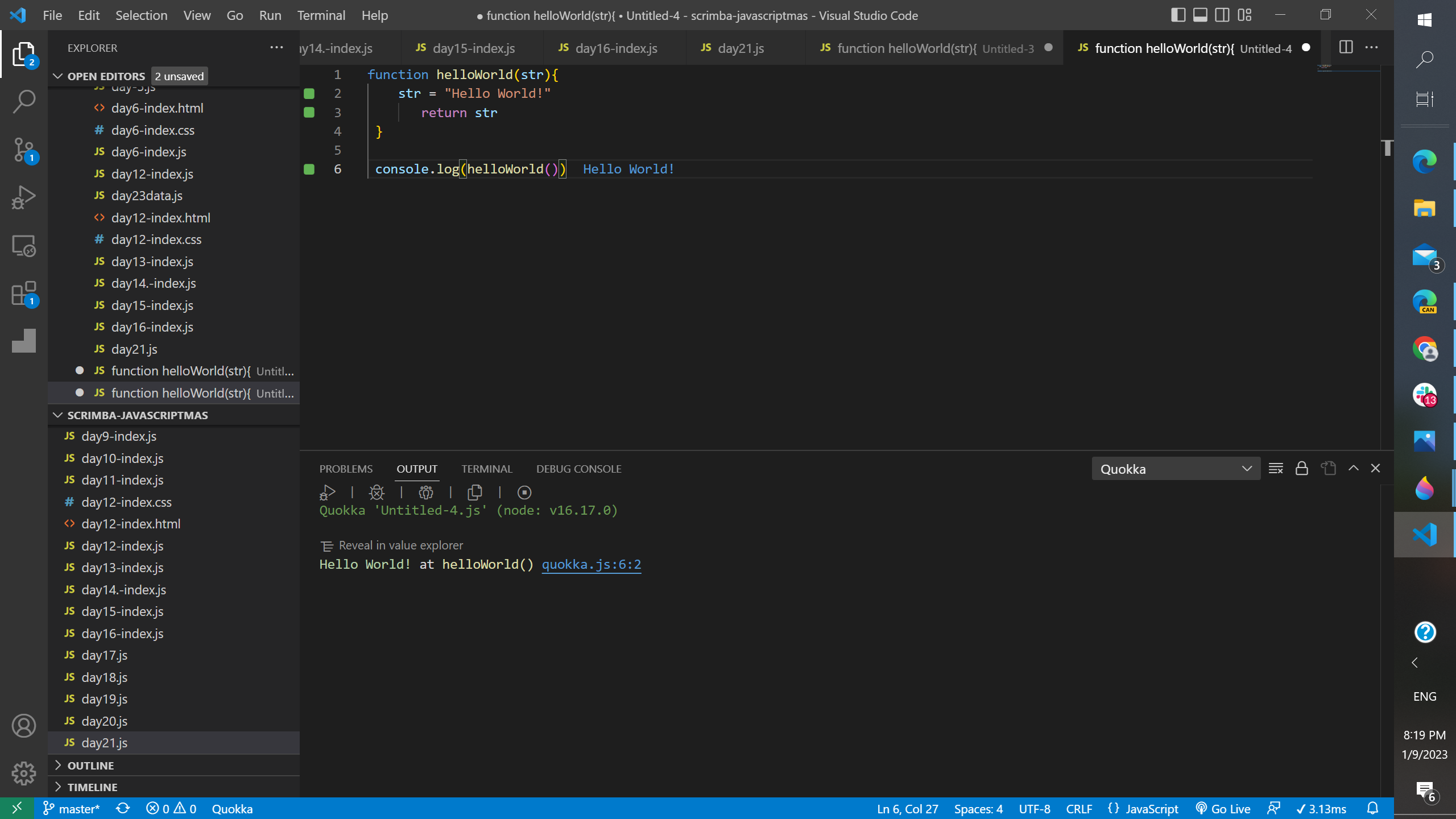Open the Quokka output channel dropdown
This screenshot has width=1456, height=819.
[x=1176, y=469]
